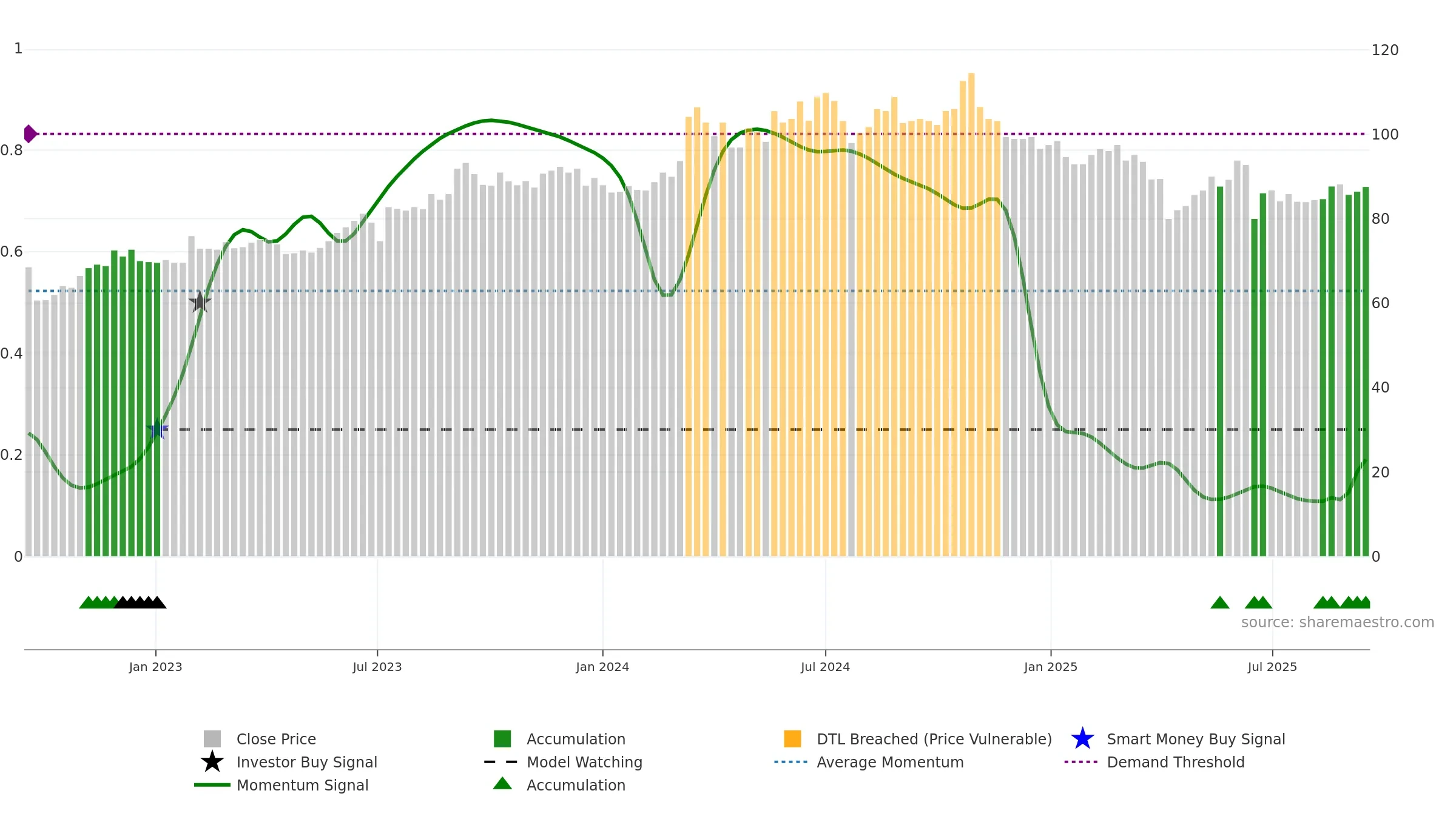Click the black Investor Buy Signal star in legend
The image size is (1456, 819).
tap(212, 762)
